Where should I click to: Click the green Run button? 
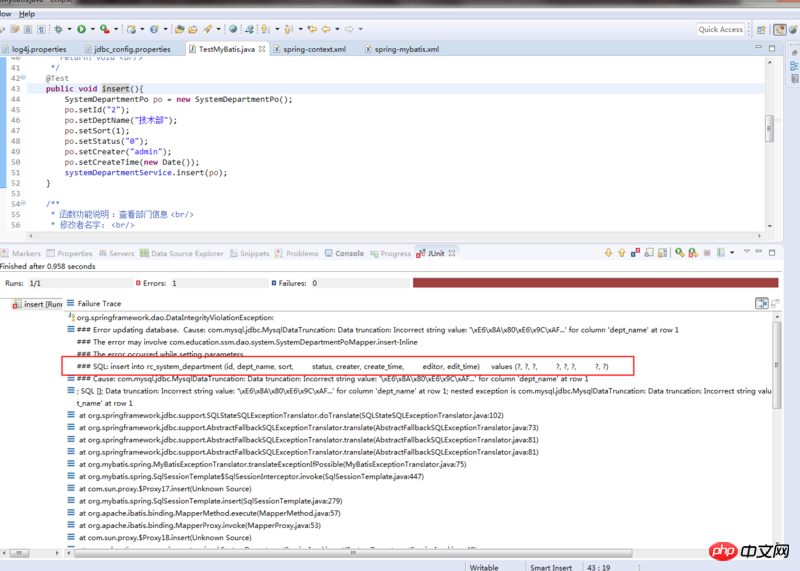point(81,29)
